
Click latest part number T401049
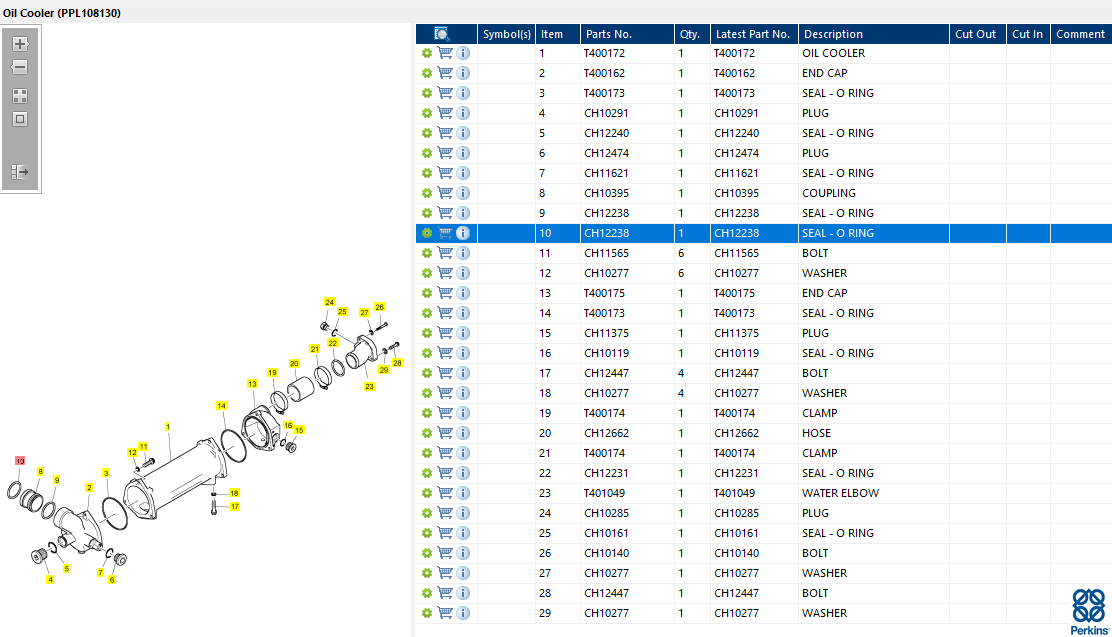(734, 493)
